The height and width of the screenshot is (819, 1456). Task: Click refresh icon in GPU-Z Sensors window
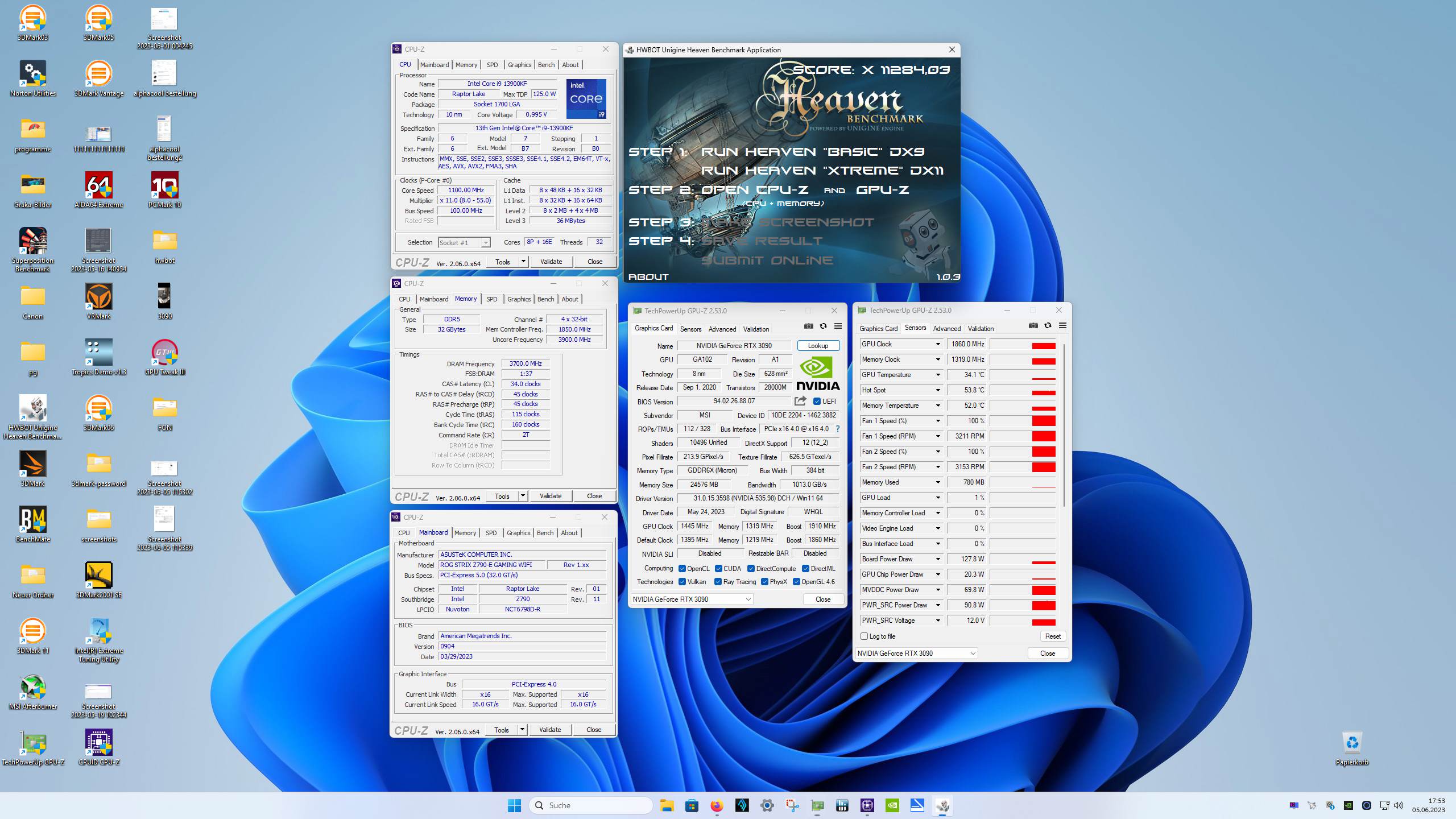coord(1048,325)
